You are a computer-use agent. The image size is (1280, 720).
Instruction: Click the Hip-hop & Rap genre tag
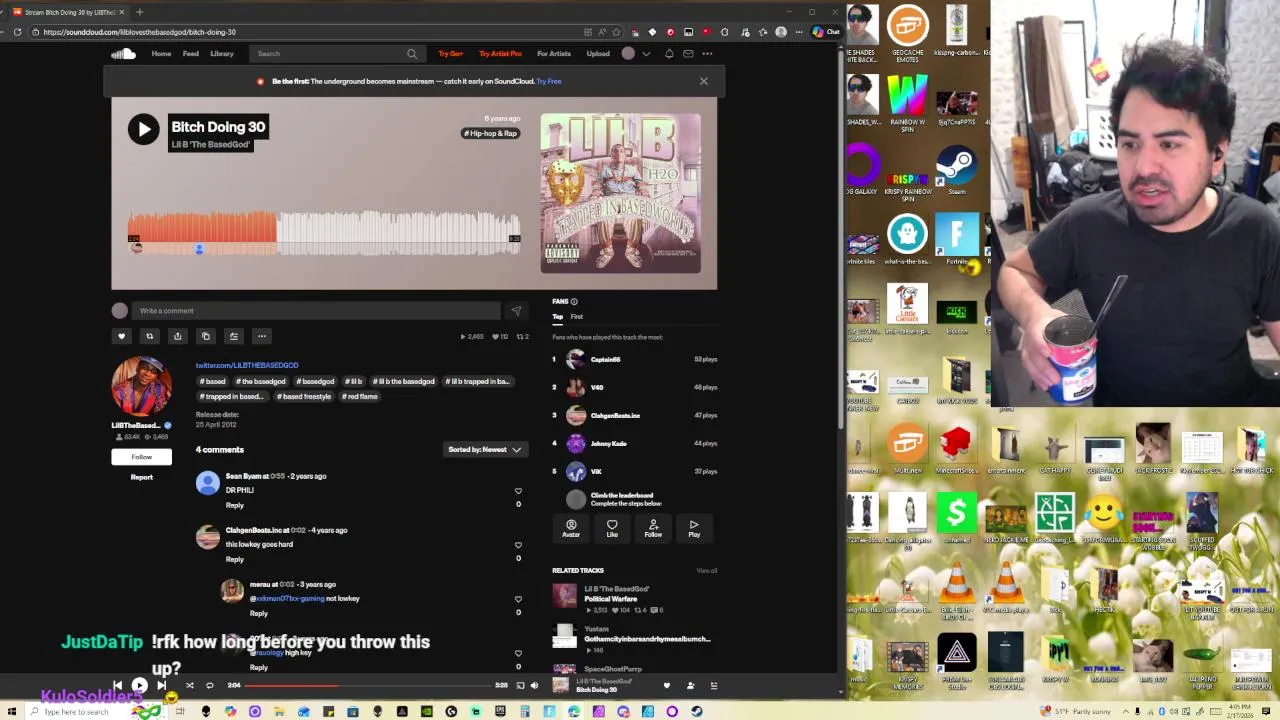(x=490, y=133)
